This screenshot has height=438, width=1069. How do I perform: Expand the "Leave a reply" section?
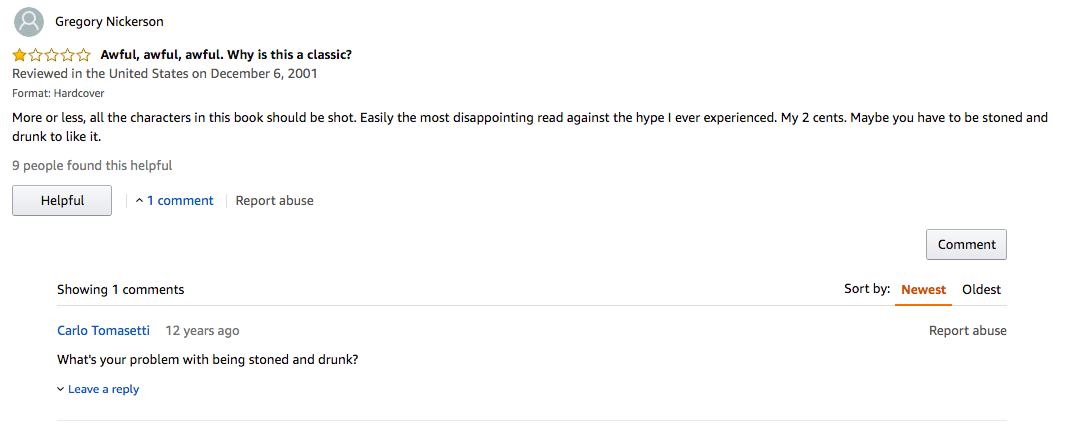click(98, 389)
